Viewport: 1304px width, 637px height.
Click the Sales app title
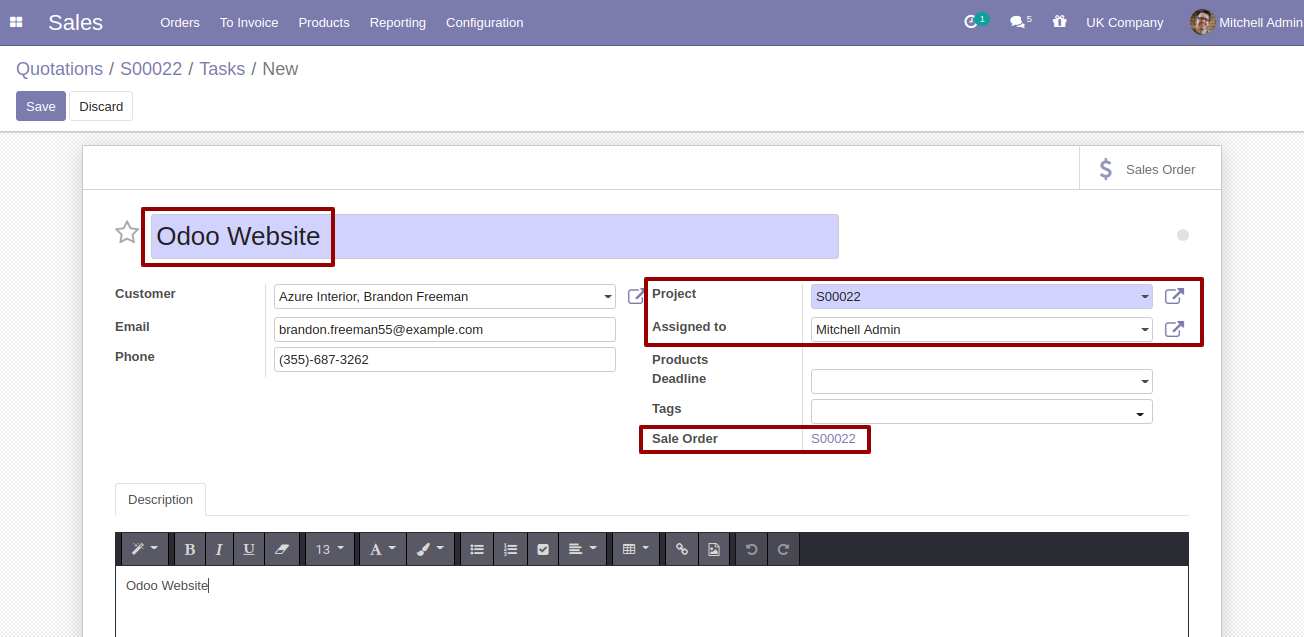coord(75,22)
